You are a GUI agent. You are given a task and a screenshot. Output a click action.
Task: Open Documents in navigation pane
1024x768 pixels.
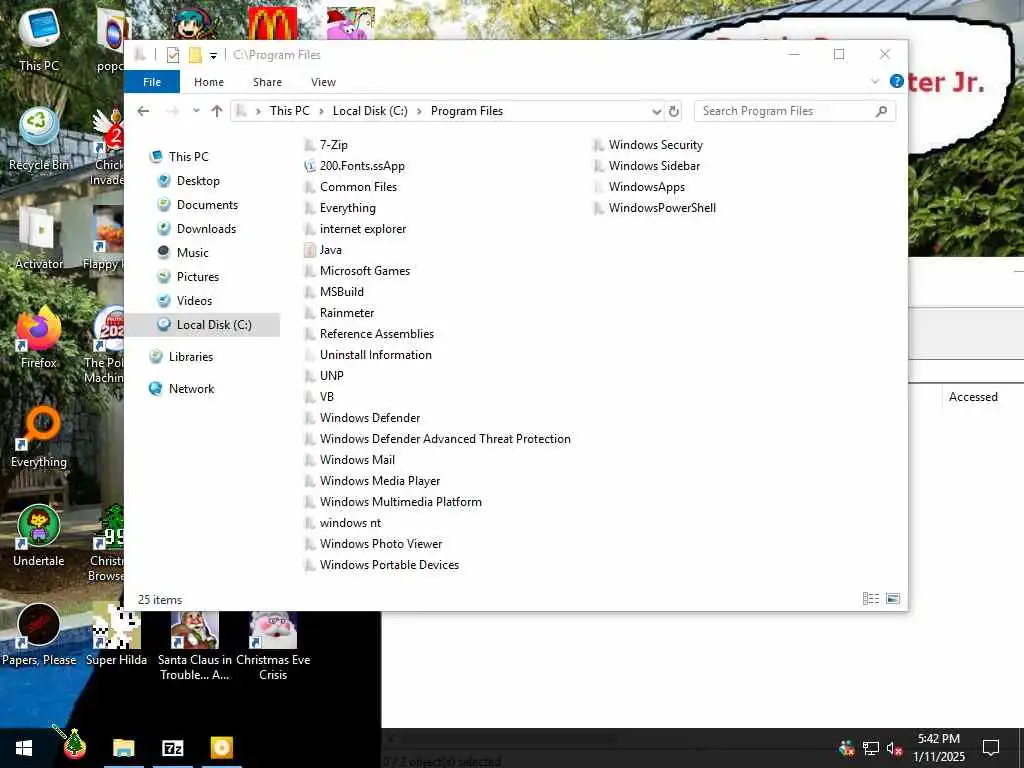point(207,205)
